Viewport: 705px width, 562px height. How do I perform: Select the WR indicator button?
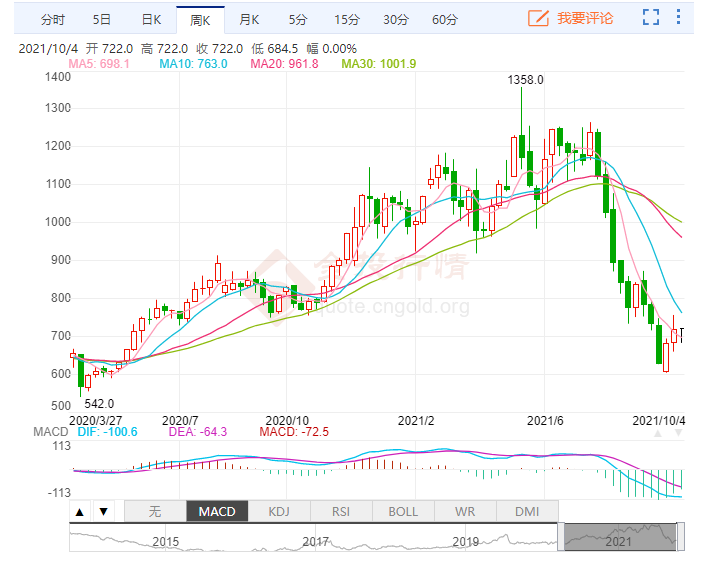(465, 512)
